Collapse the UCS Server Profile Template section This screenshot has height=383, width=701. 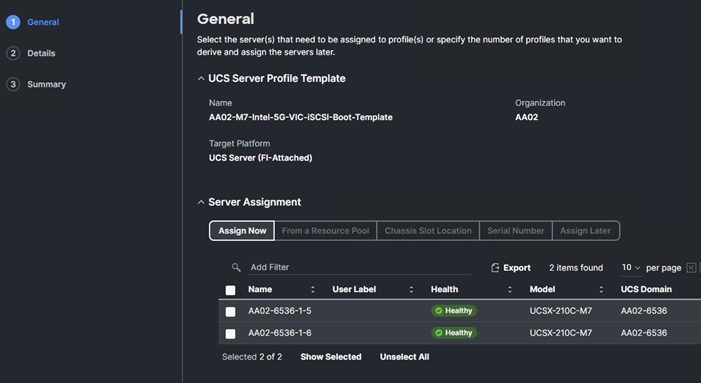pos(201,79)
